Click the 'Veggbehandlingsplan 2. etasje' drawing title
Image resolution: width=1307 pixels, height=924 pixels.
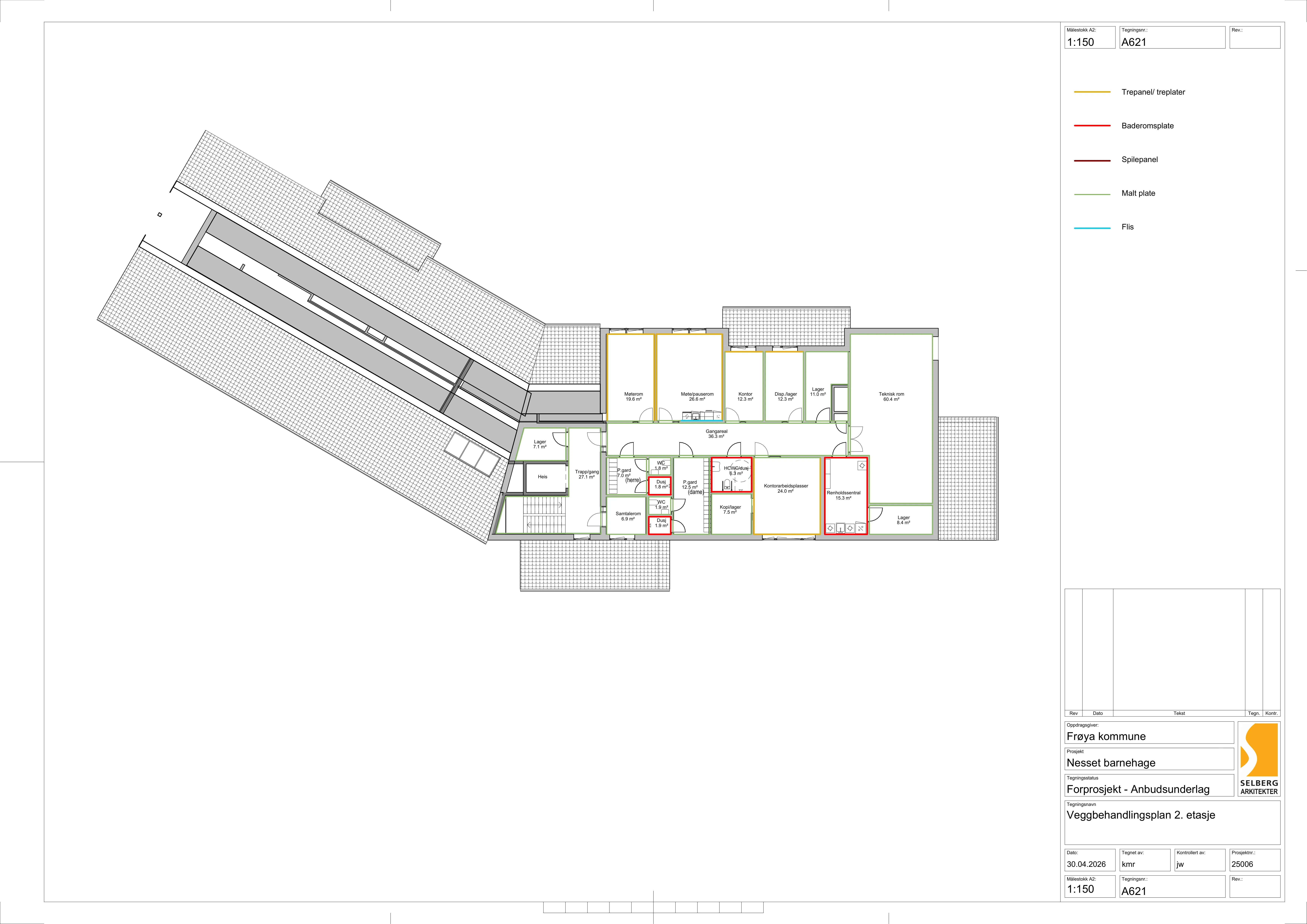point(1141,815)
